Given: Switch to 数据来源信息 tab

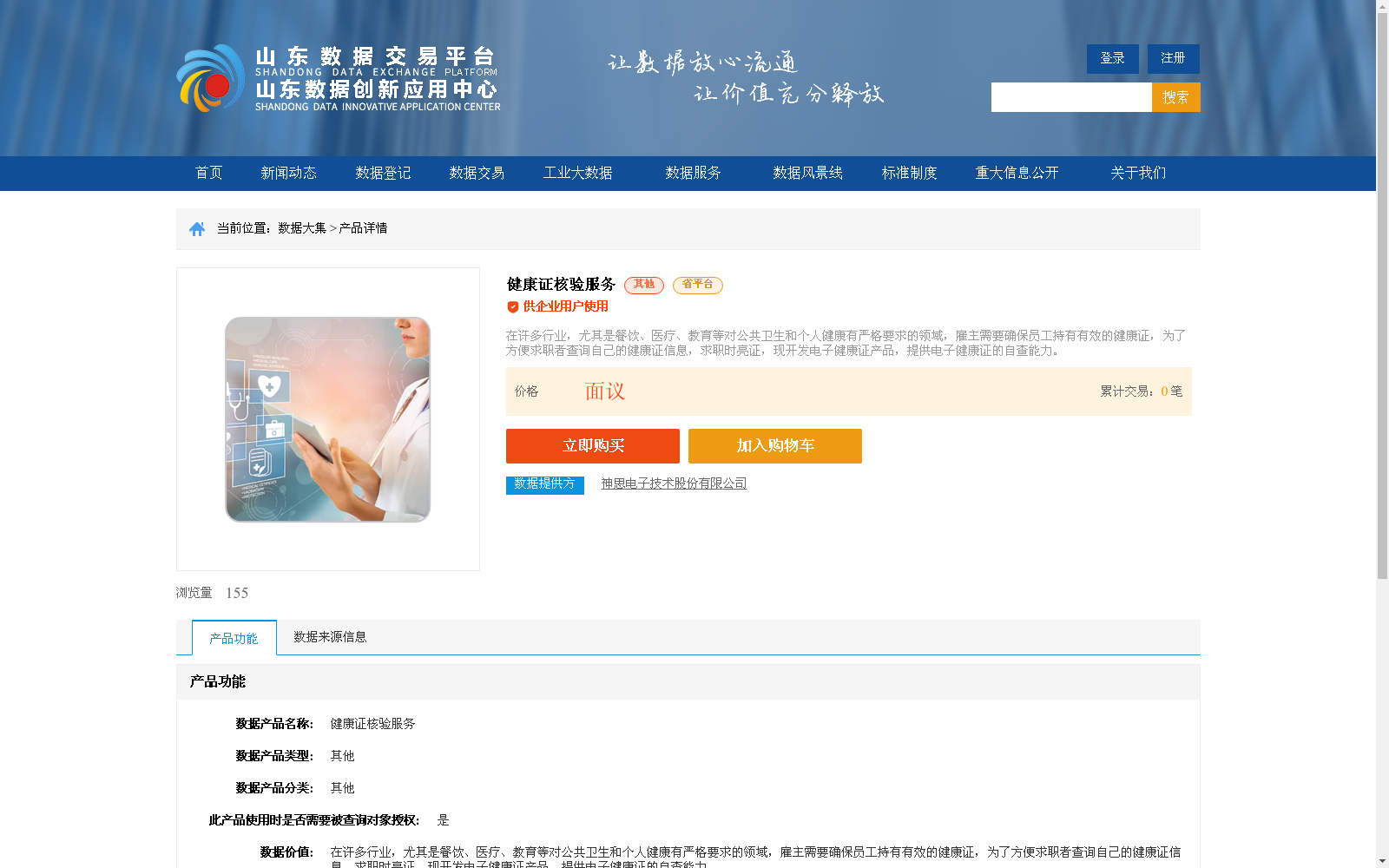Looking at the screenshot, I should tap(330, 637).
